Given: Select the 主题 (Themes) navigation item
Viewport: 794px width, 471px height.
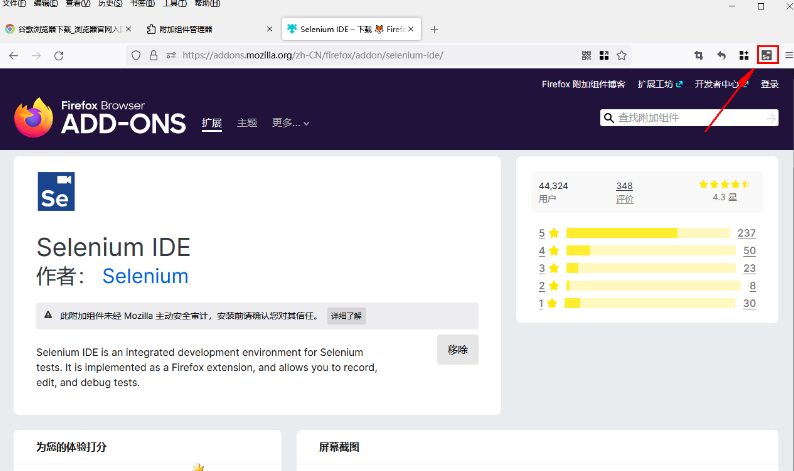Looking at the screenshot, I should point(247,123).
